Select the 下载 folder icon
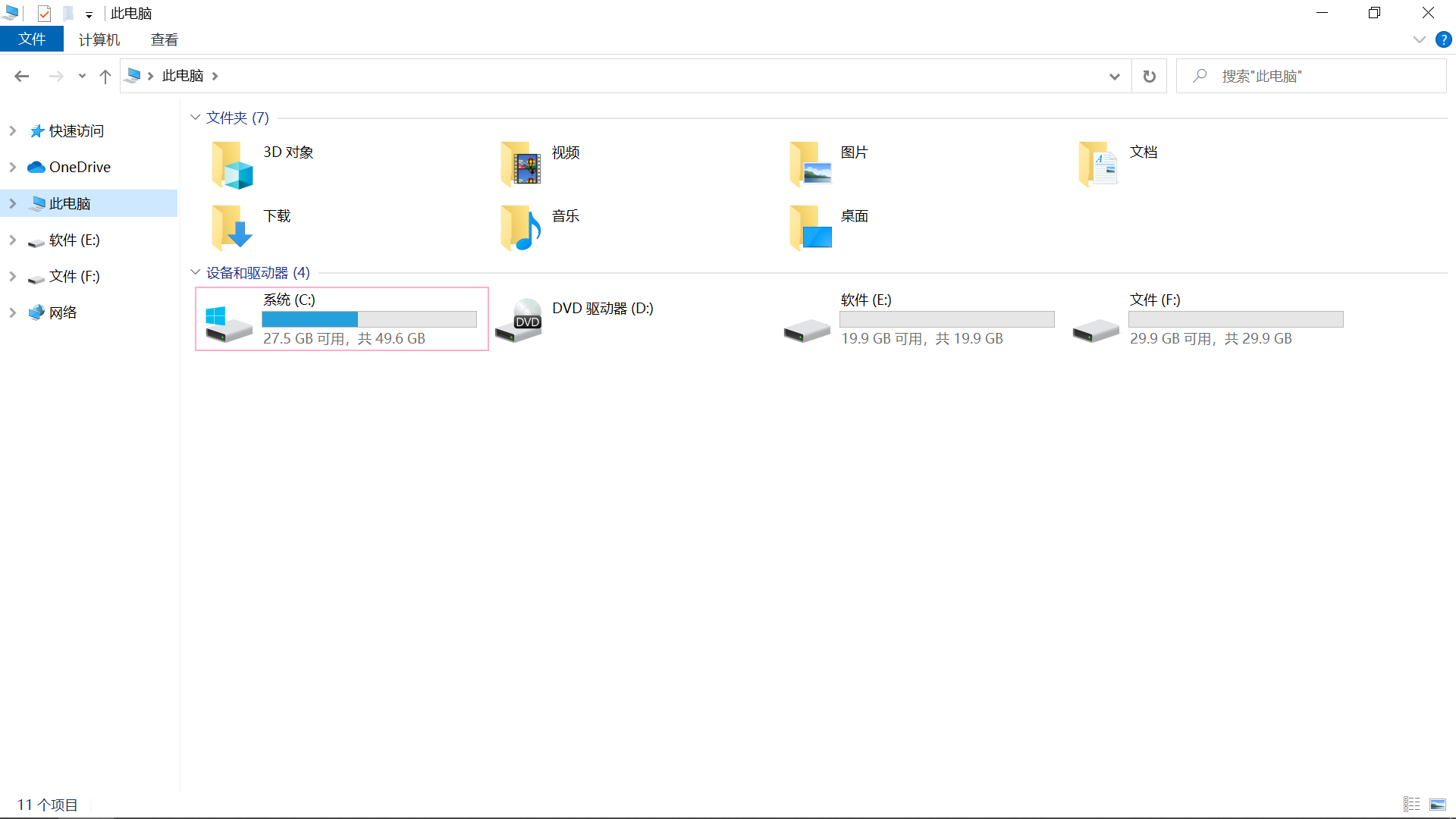Viewport: 1456px width, 819px height. click(x=231, y=228)
